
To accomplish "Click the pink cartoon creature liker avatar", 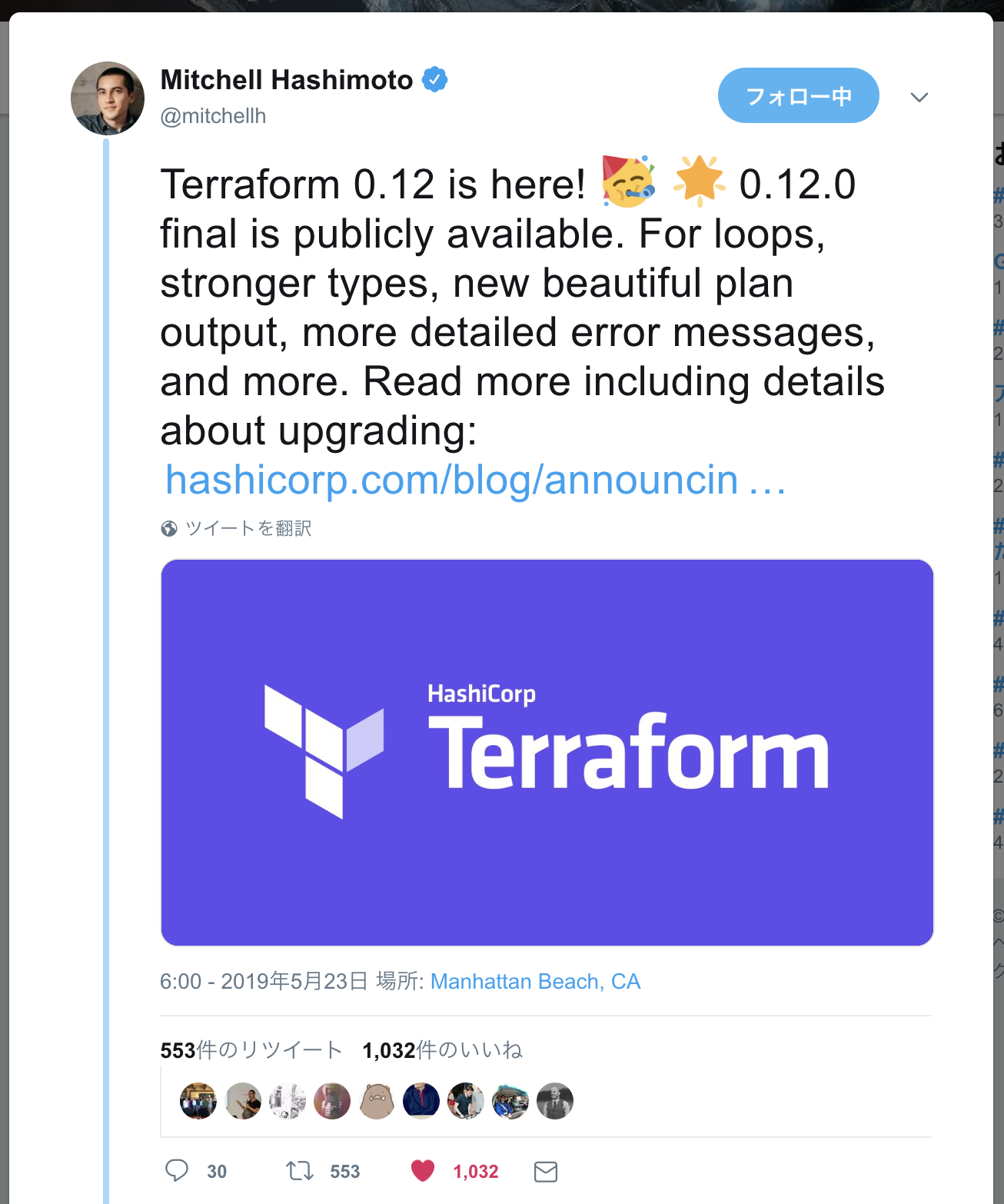I will click(x=377, y=1101).
